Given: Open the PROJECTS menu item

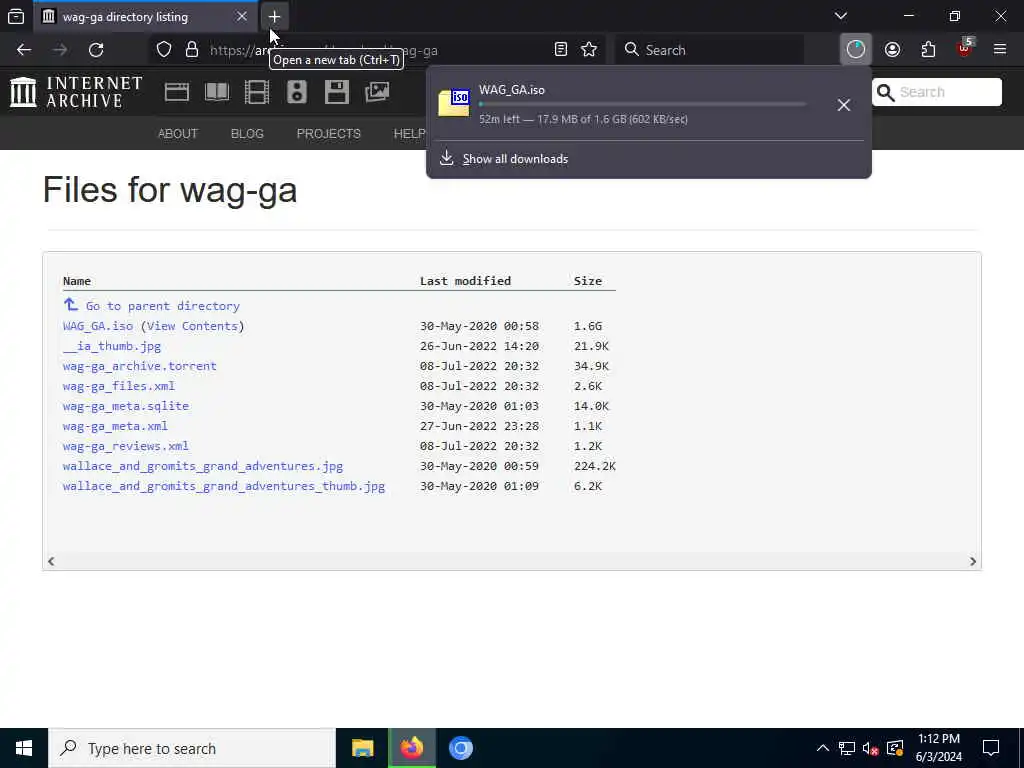Looking at the screenshot, I should tap(328, 134).
